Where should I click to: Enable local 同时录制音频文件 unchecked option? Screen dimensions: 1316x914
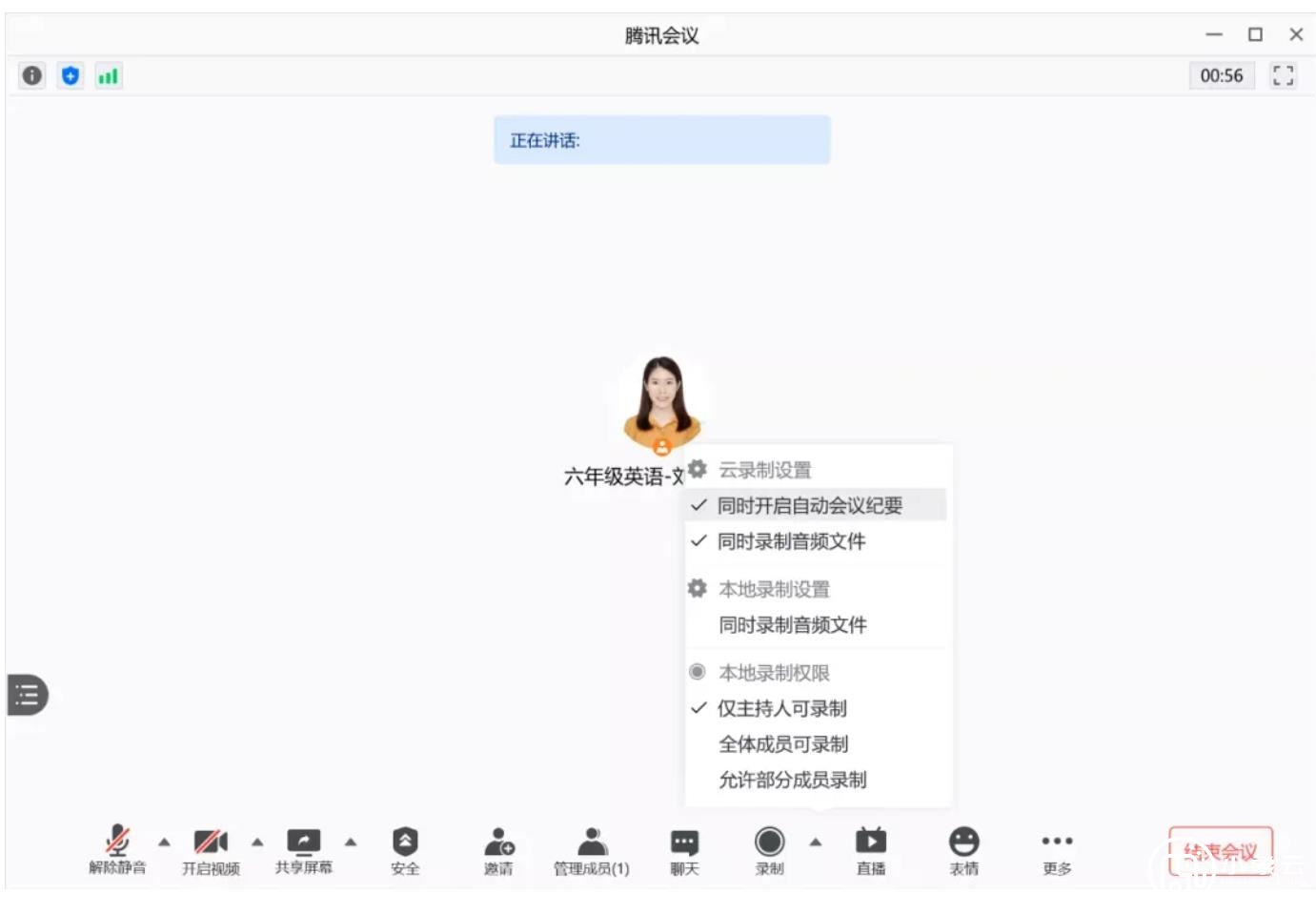816,625
